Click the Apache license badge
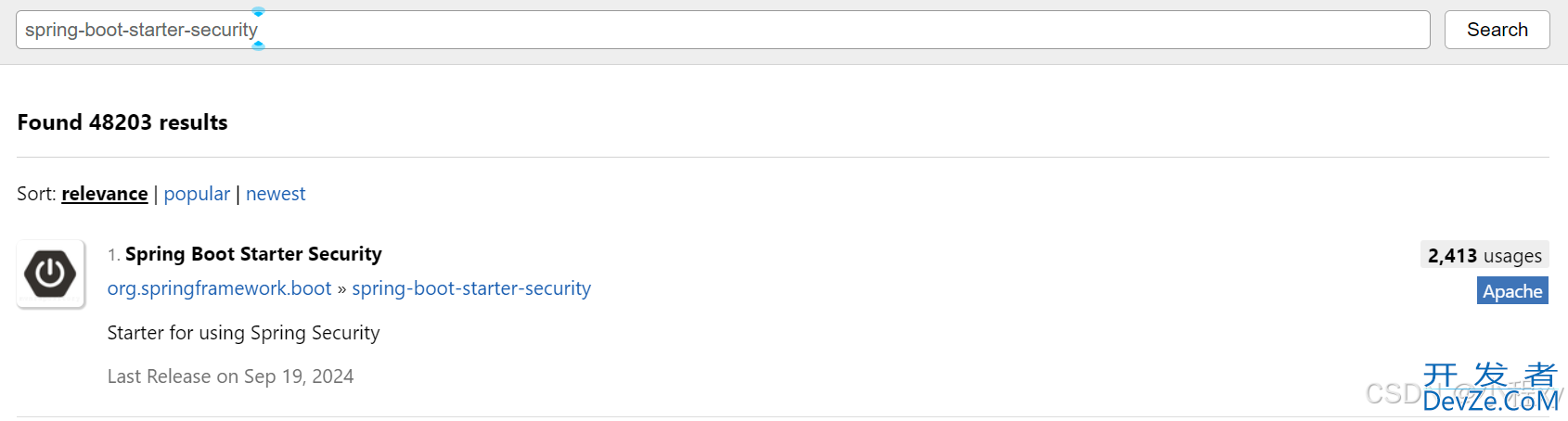 [1512, 291]
